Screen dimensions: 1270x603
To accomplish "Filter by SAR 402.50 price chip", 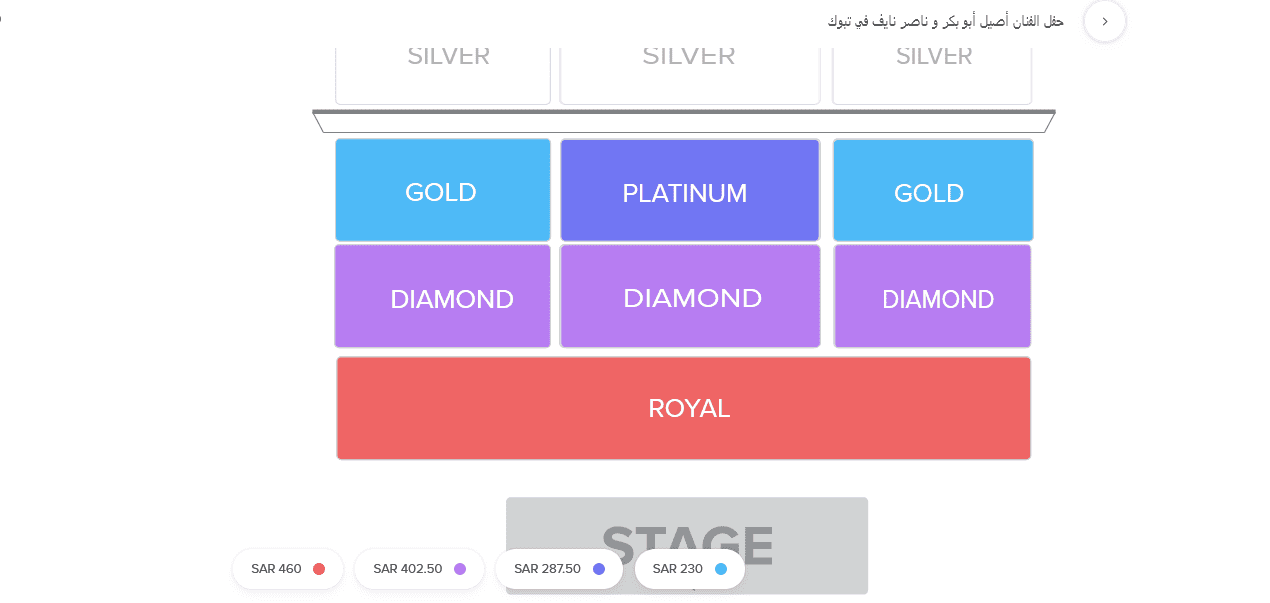I will (420, 569).
